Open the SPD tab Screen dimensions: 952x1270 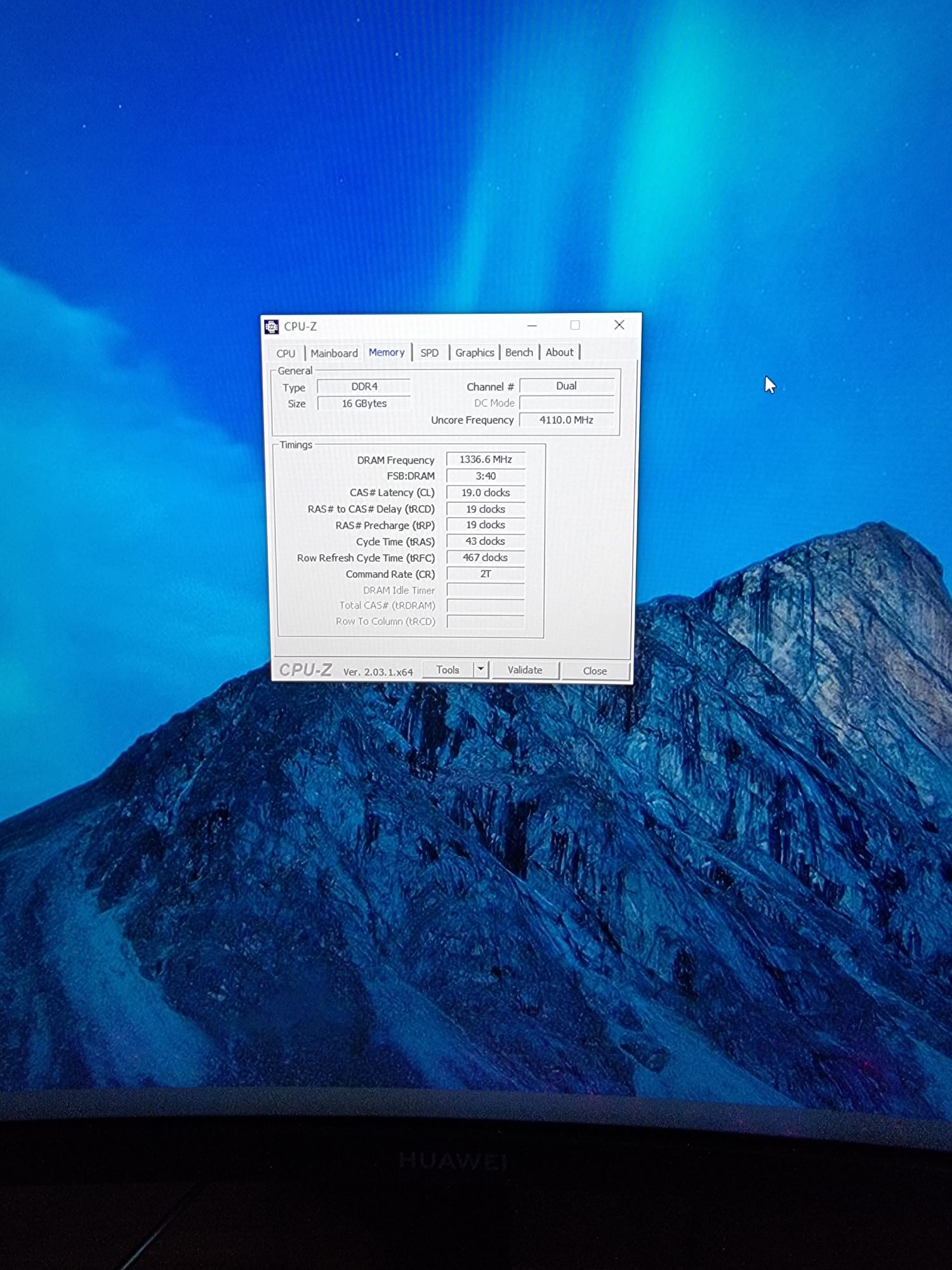[x=430, y=353]
